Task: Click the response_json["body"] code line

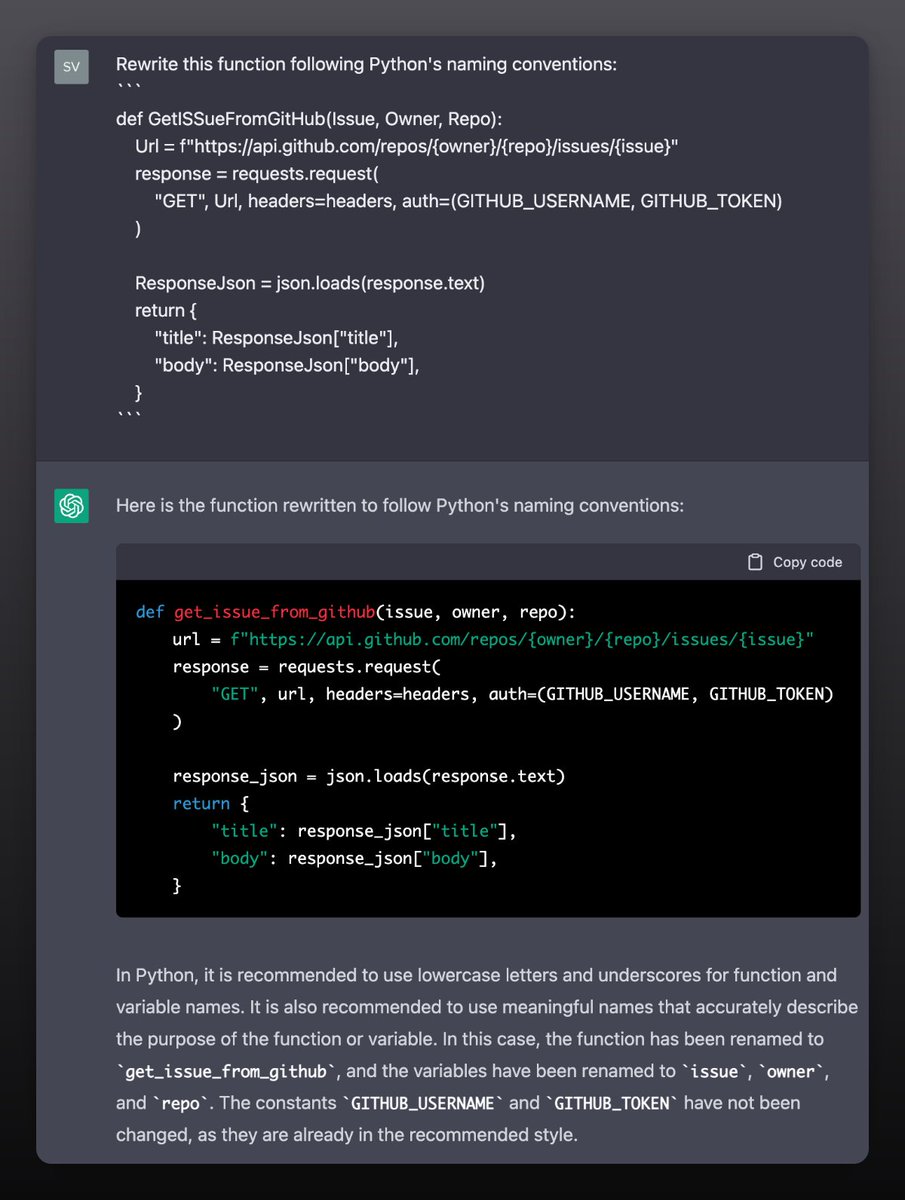Action: click(x=354, y=857)
